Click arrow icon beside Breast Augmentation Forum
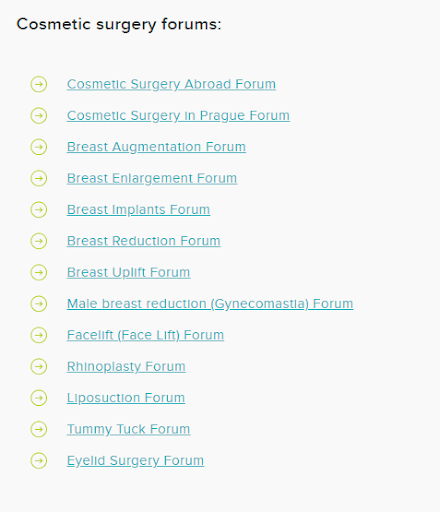 (39, 147)
